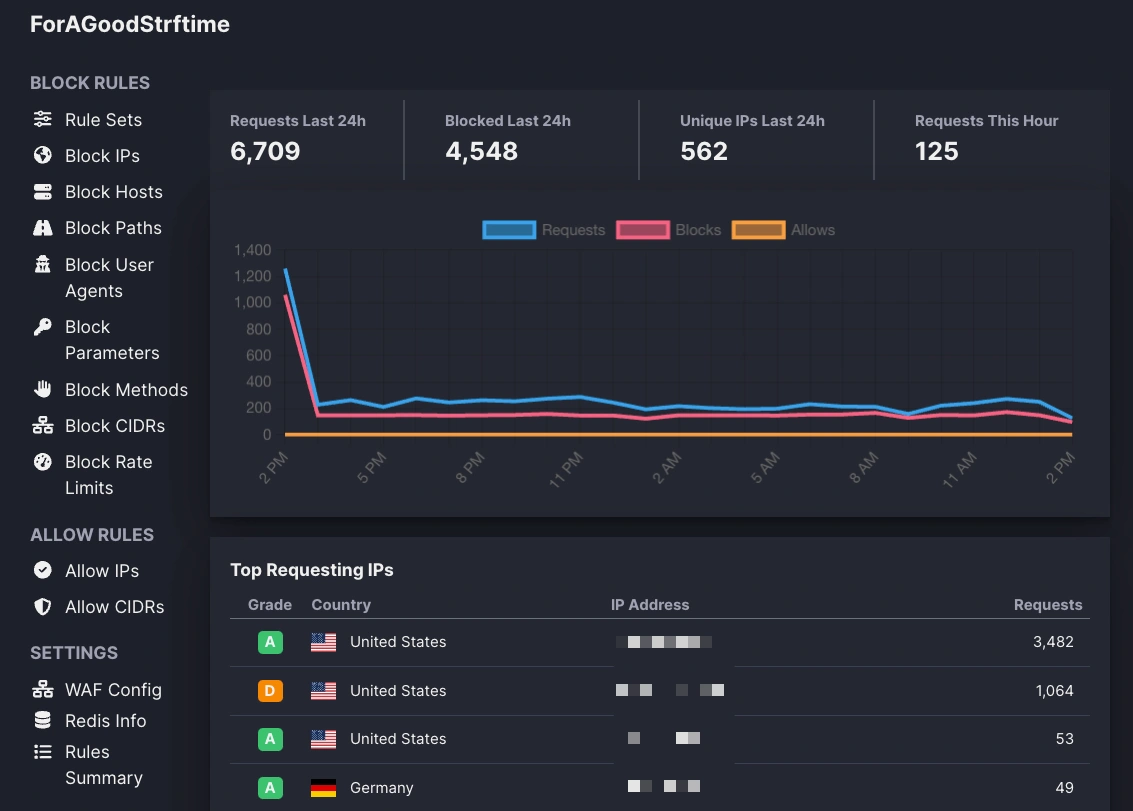The height and width of the screenshot is (811, 1133).
Task: Click the Country column header
Action: click(x=341, y=605)
